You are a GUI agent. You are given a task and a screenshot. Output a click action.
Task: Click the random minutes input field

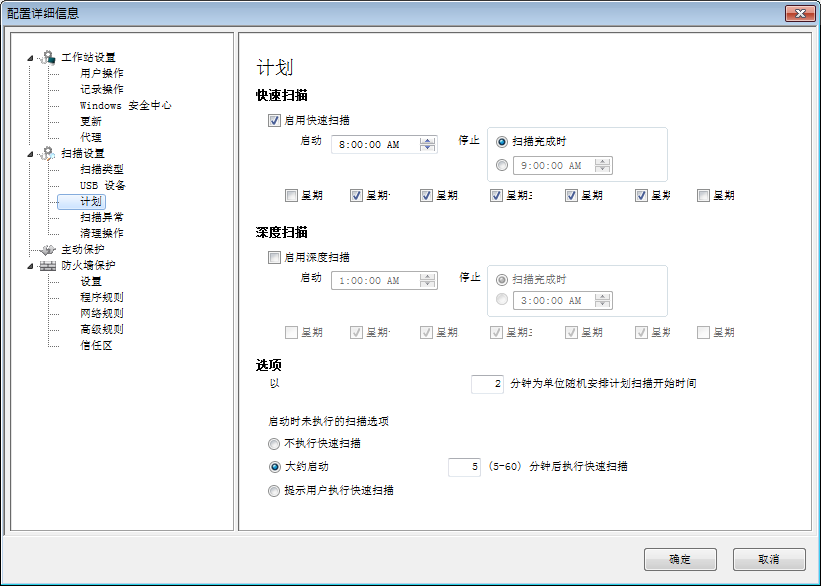tap(487, 384)
